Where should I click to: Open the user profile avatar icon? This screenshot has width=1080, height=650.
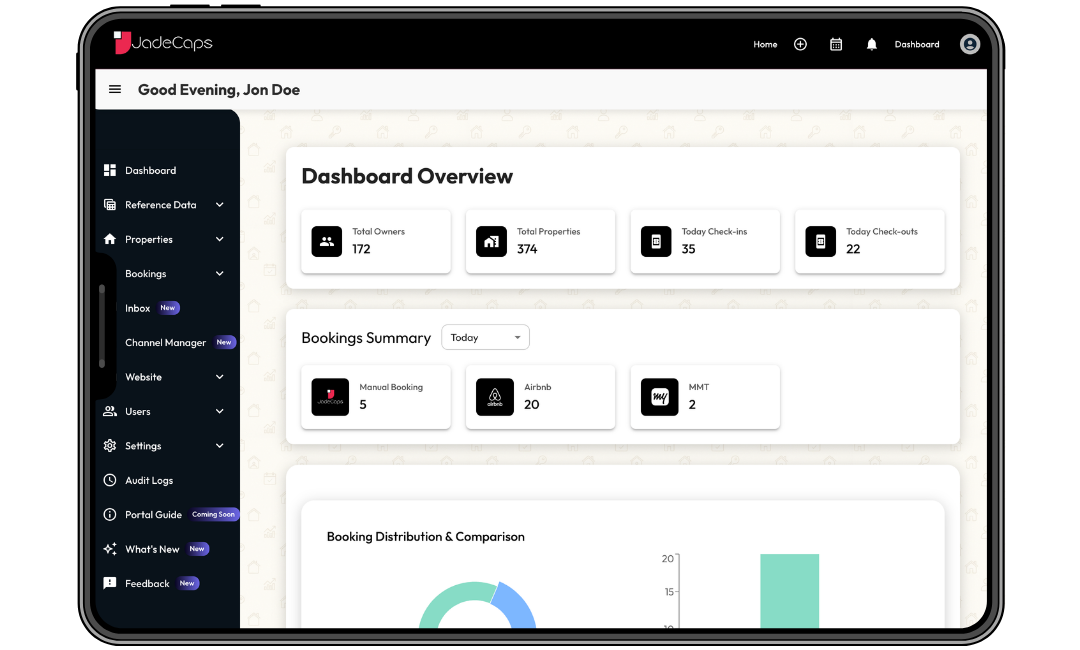point(970,44)
